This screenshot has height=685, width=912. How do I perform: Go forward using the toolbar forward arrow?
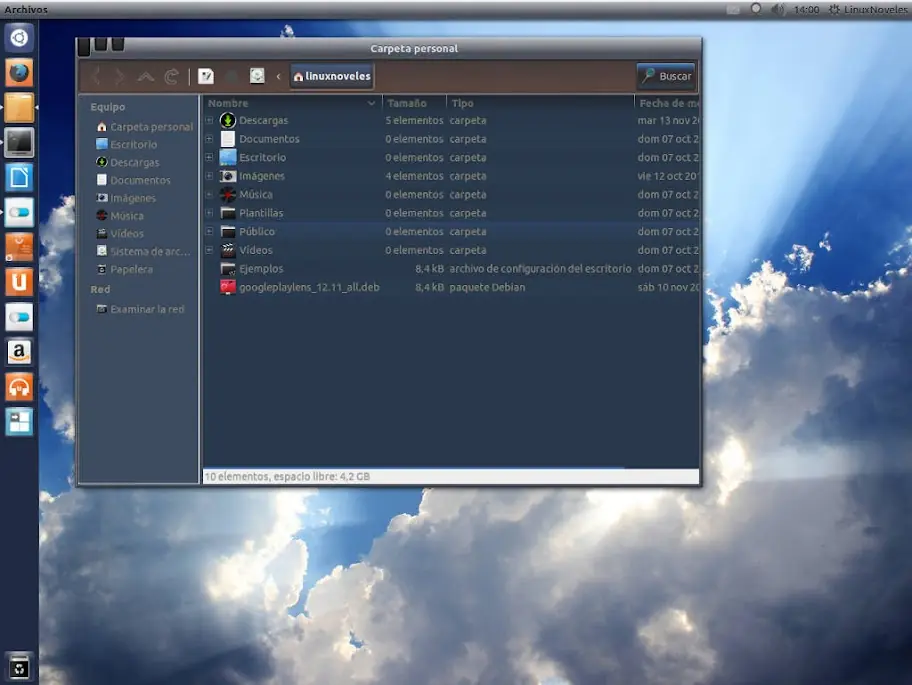coord(120,76)
